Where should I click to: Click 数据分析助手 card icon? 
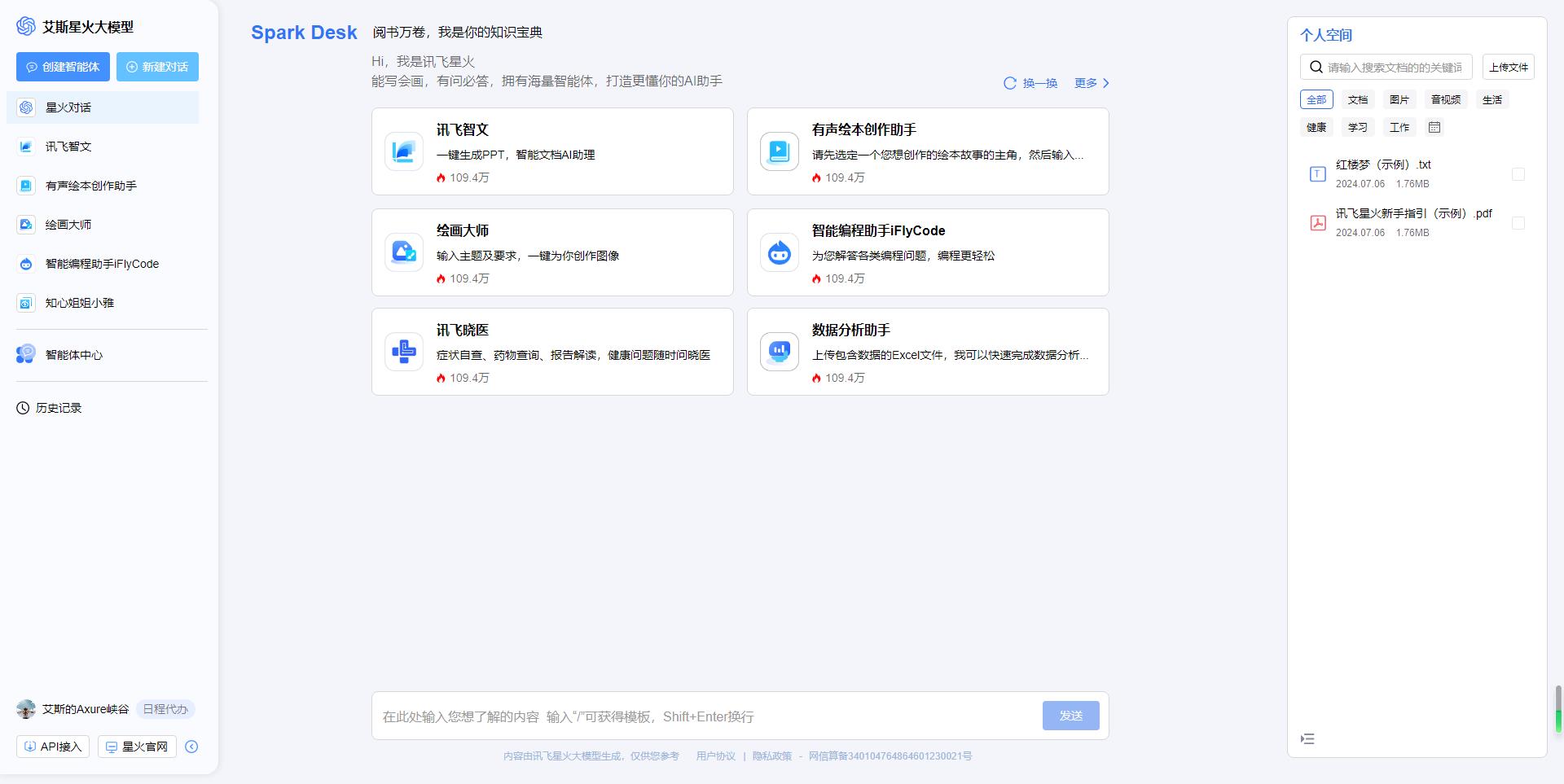[780, 352]
